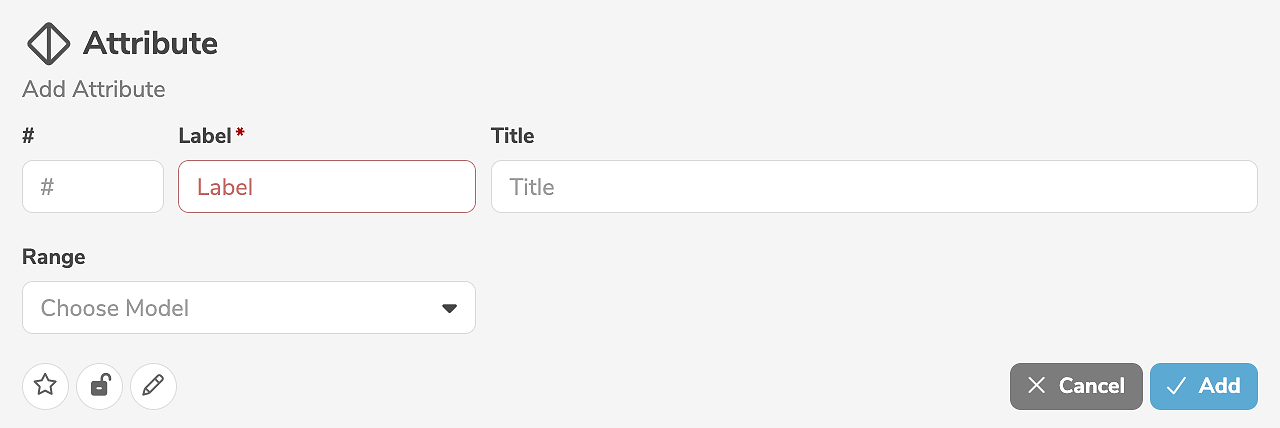Toggle the open padlock icon button

click(x=99, y=386)
